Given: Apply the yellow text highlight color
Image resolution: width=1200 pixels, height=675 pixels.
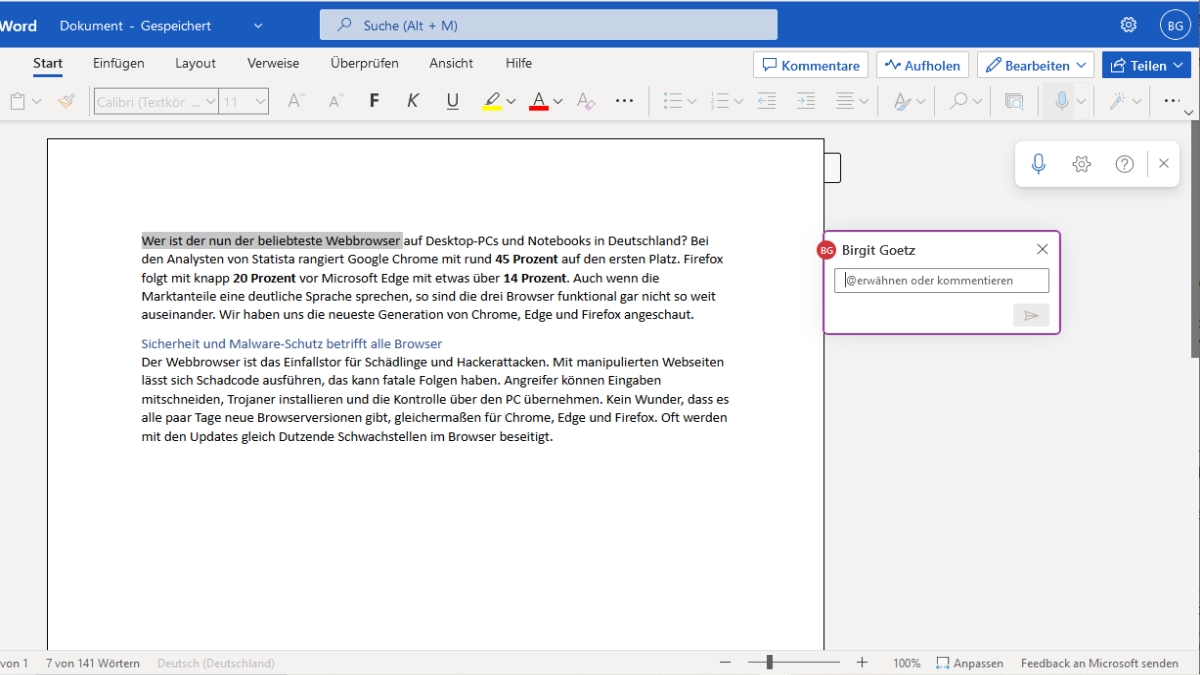Looking at the screenshot, I should 491,101.
